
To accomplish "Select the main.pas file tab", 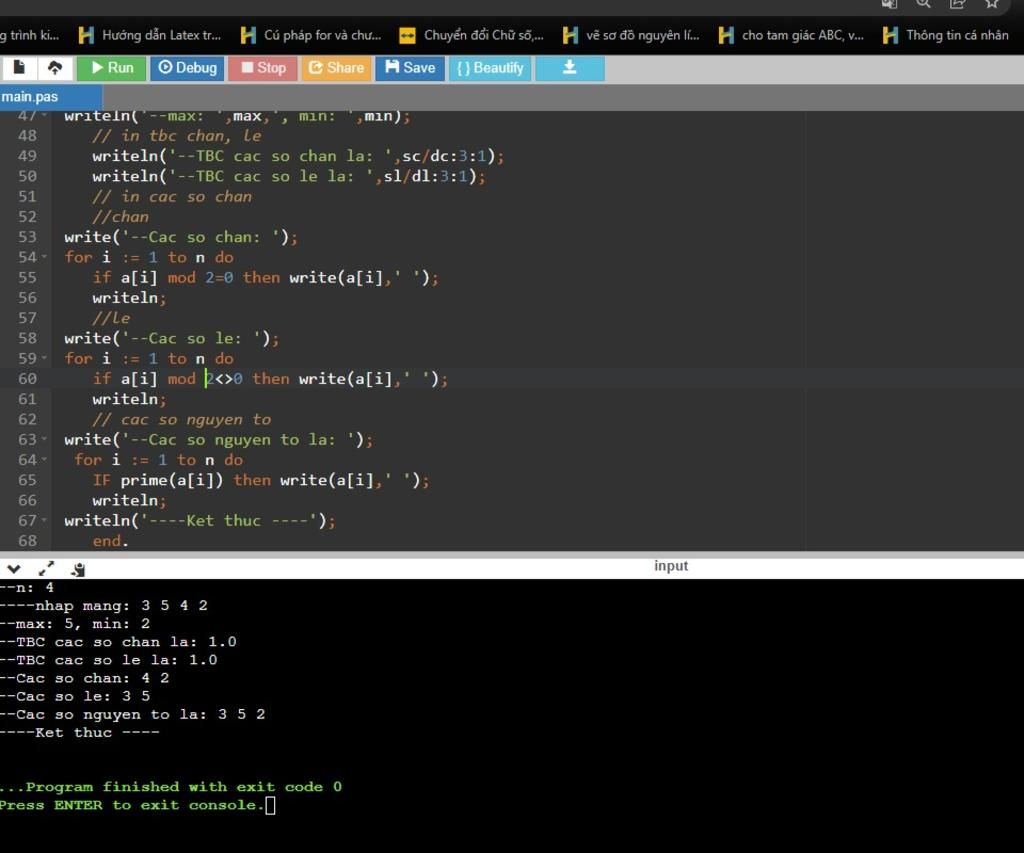I will [50, 97].
